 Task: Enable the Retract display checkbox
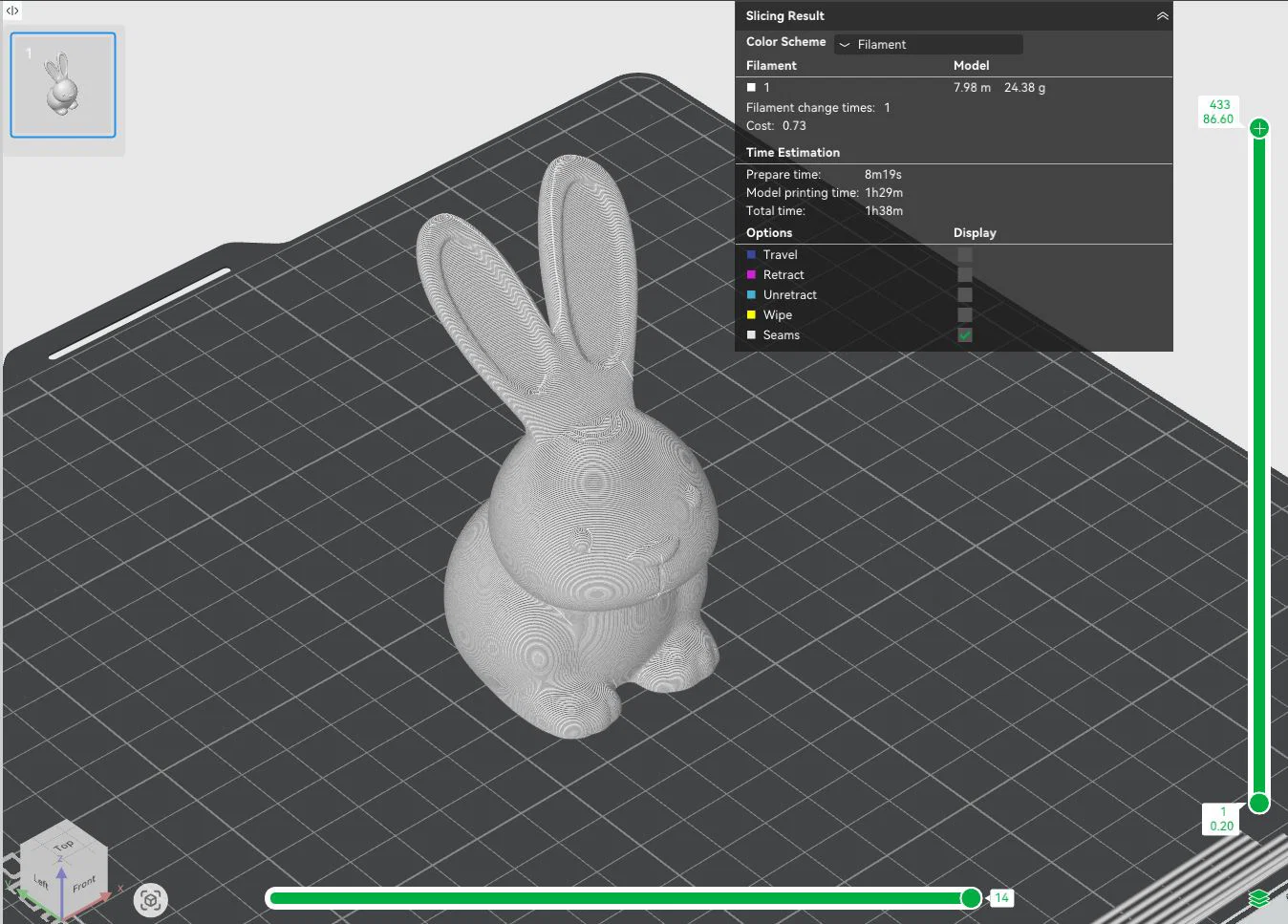[965, 275]
